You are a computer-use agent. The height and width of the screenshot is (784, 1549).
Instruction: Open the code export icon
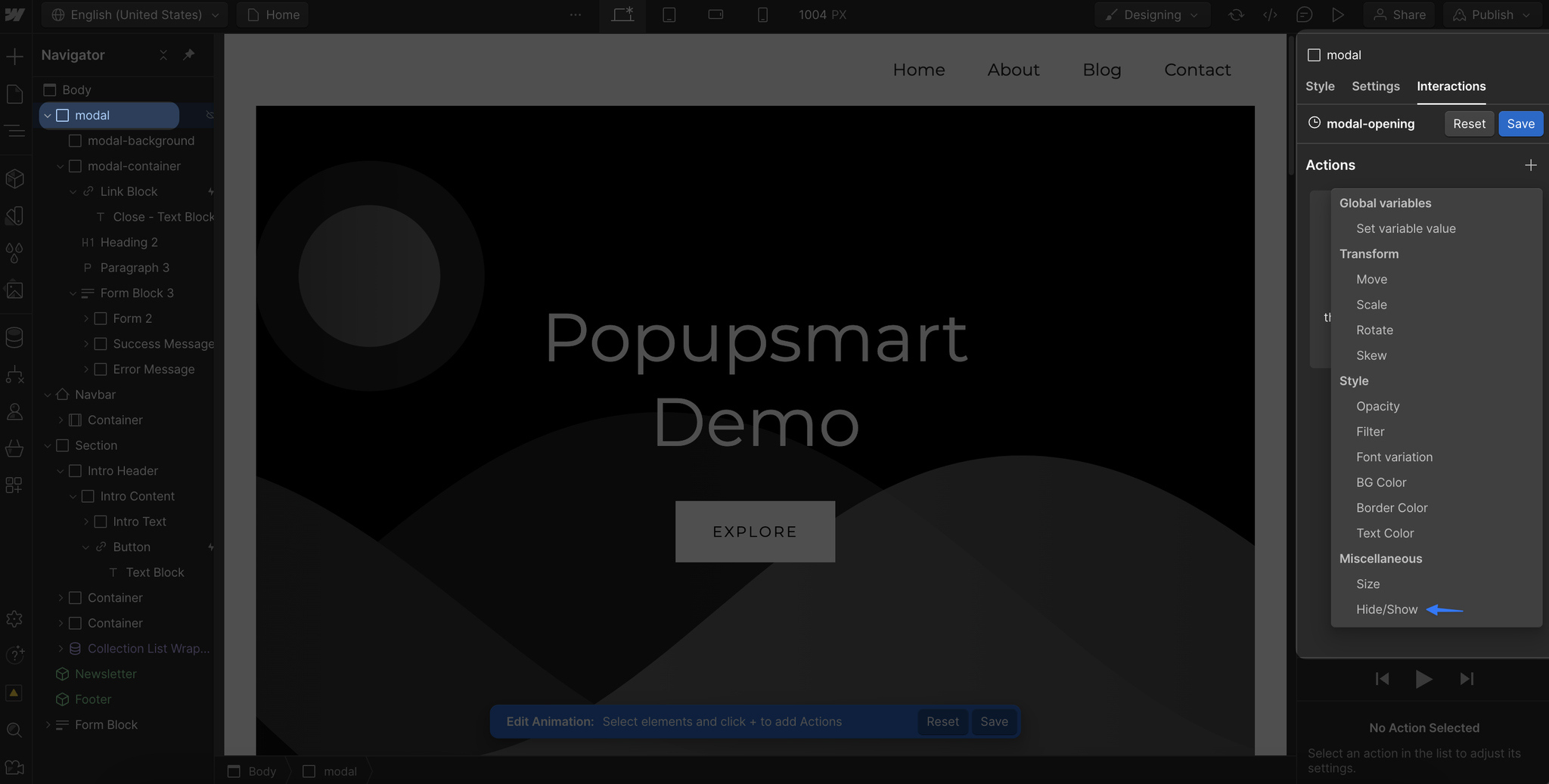(x=1271, y=14)
